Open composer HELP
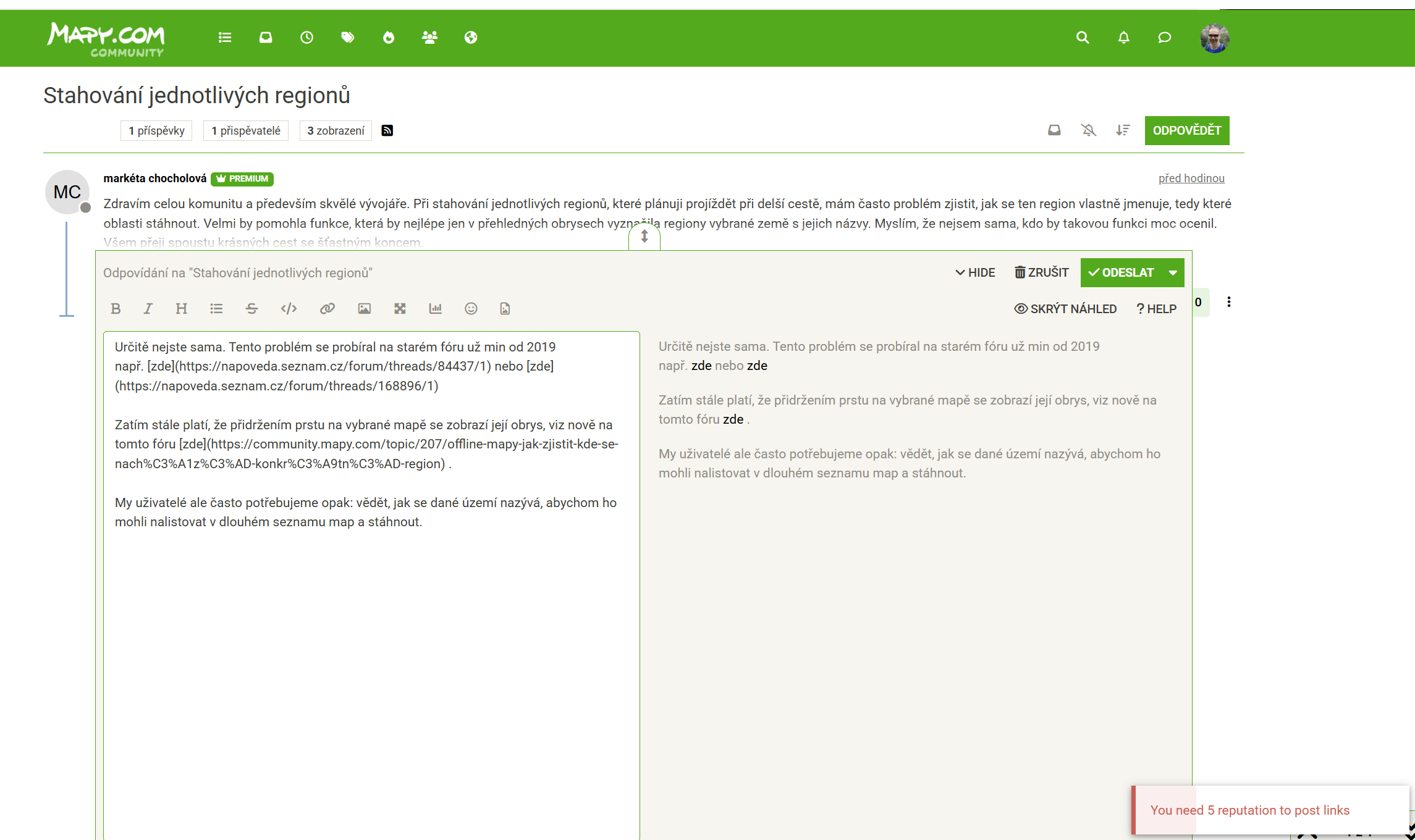Screen dimensions: 1415x840 coord(1156,309)
